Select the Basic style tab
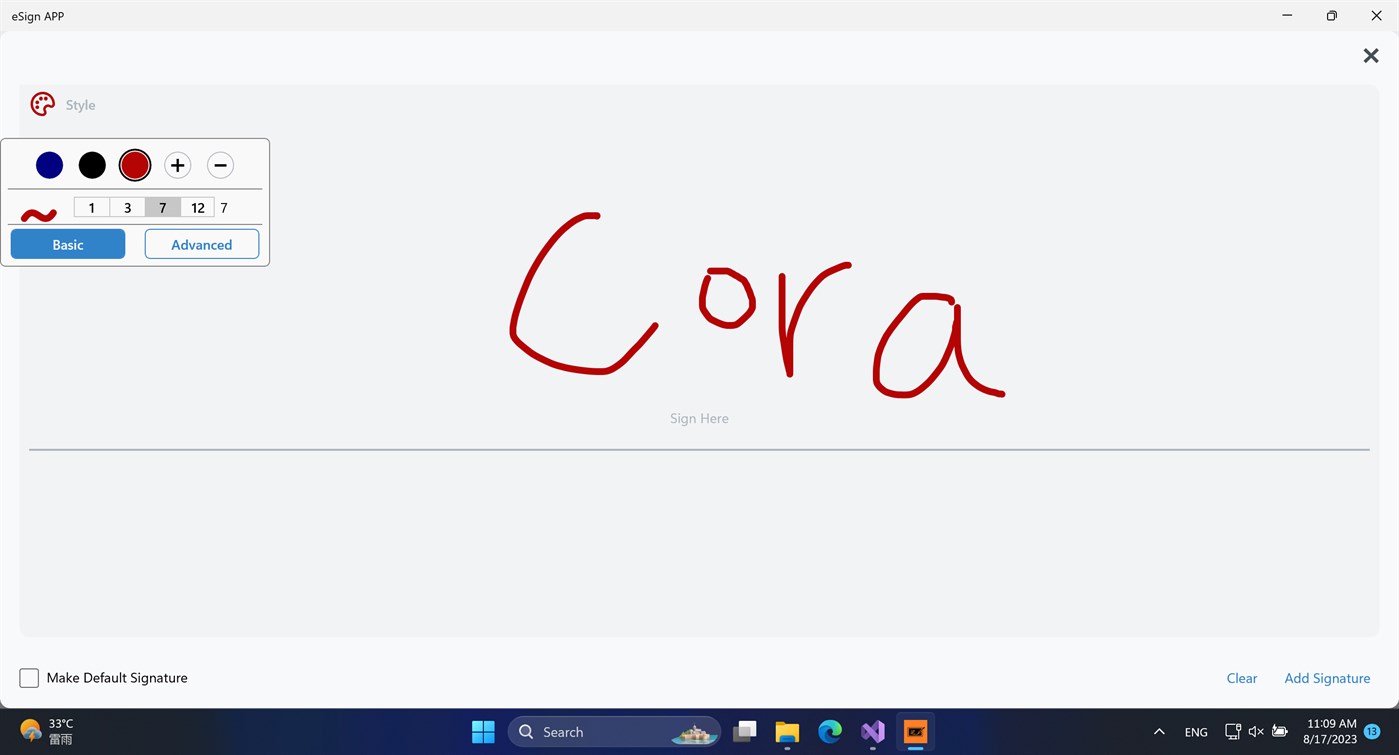 pos(67,244)
